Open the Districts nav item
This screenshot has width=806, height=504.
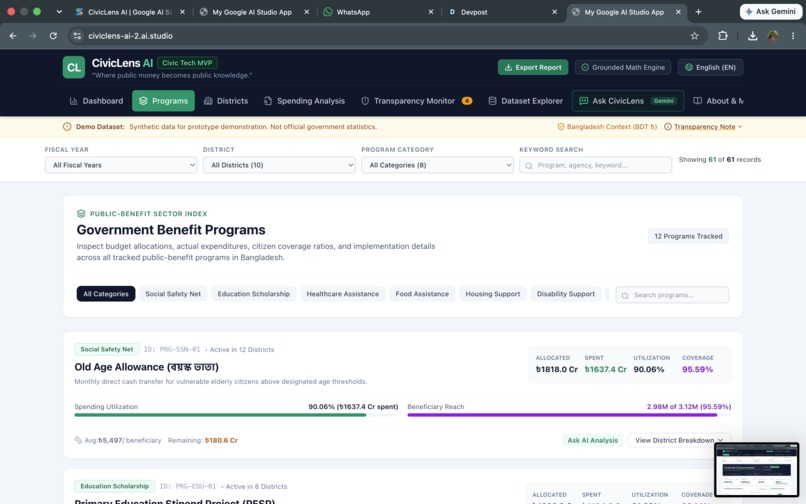pos(226,101)
